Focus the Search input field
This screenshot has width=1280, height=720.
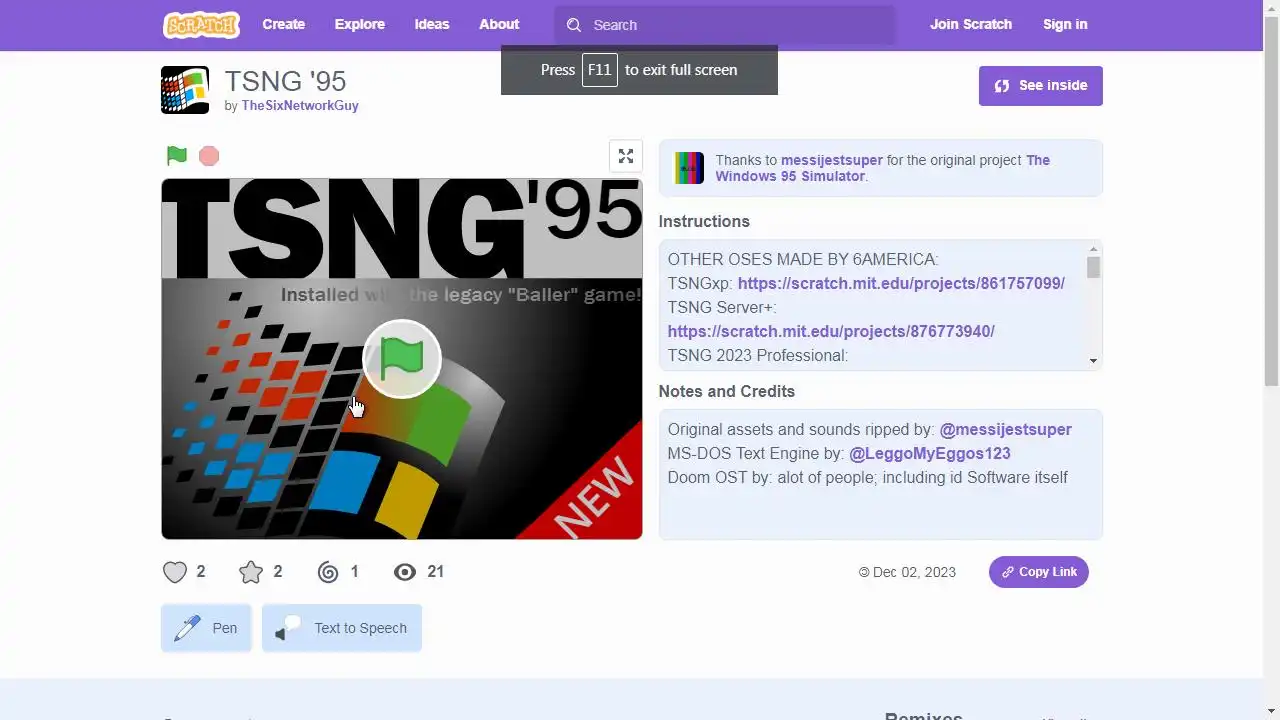click(x=725, y=25)
